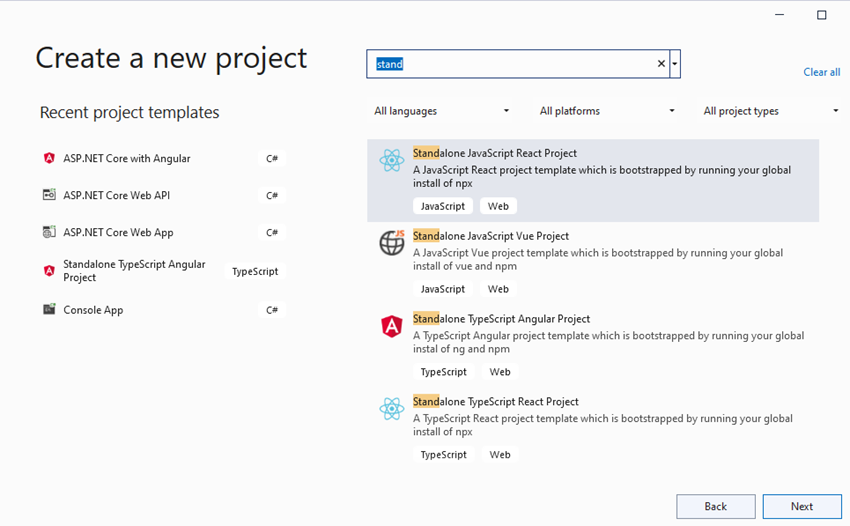Viewport: 850px width, 526px height.
Task: Click the React icon of TypeScript React Project
Action: [x=391, y=408]
